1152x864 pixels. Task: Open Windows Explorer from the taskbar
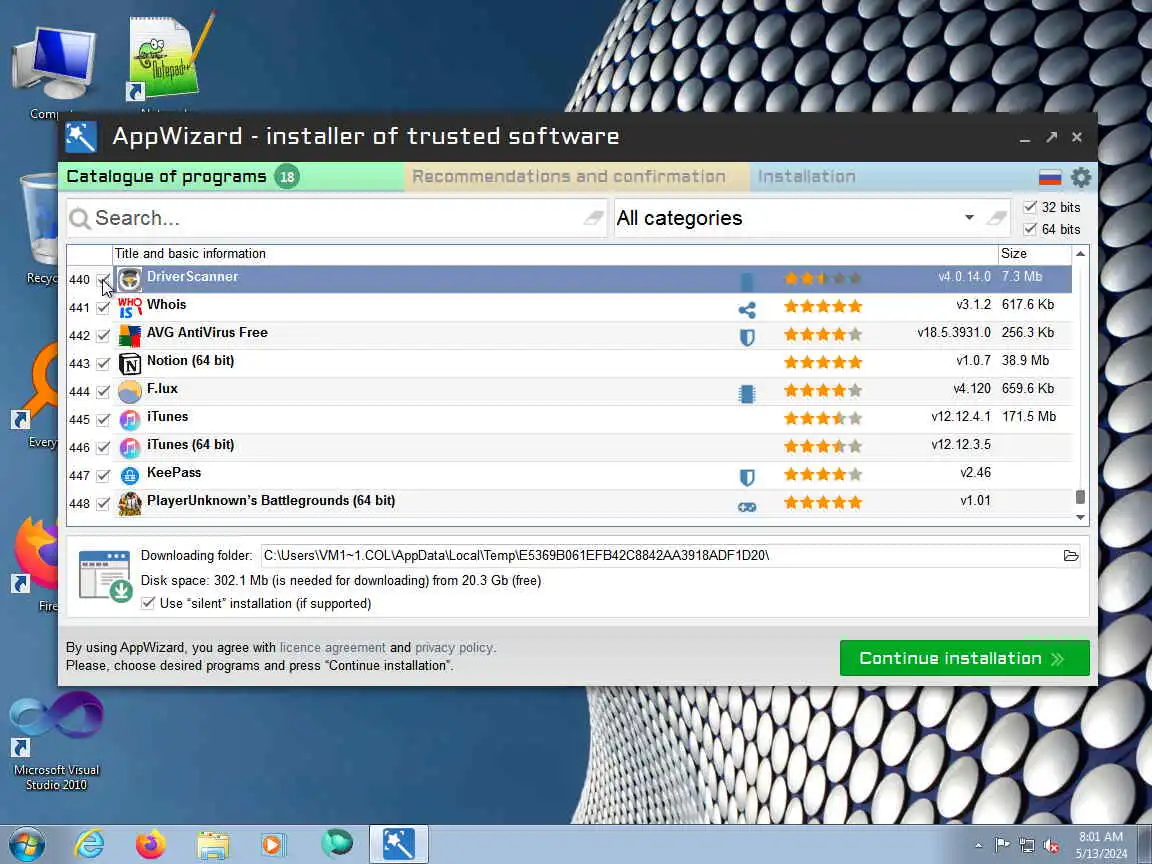213,845
